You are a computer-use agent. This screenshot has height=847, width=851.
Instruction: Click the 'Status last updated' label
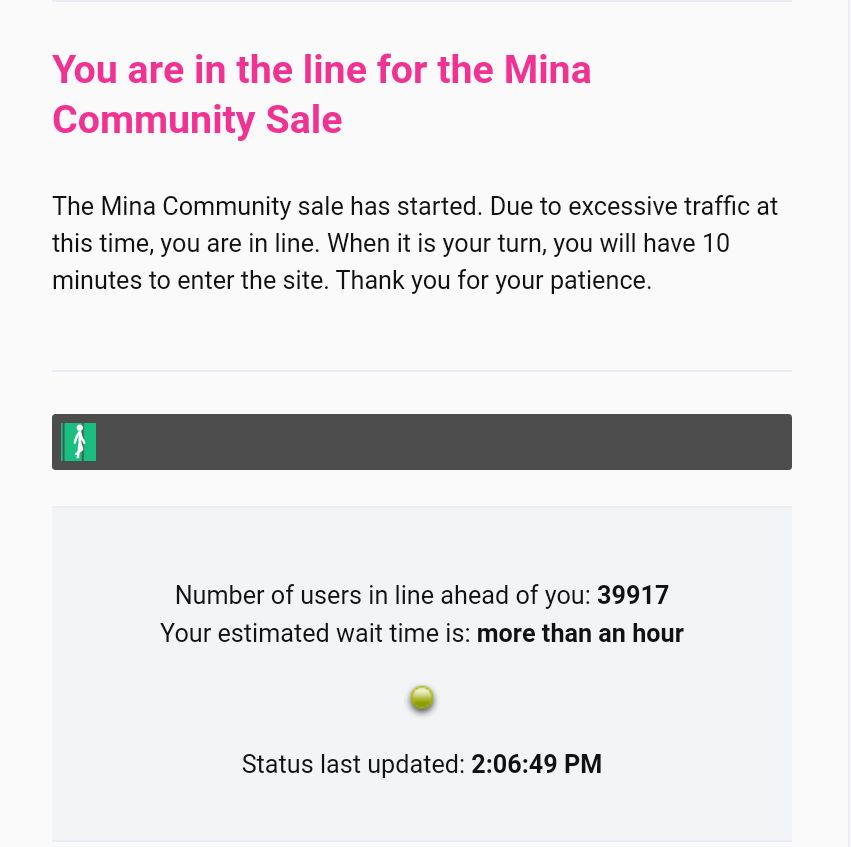353,764
